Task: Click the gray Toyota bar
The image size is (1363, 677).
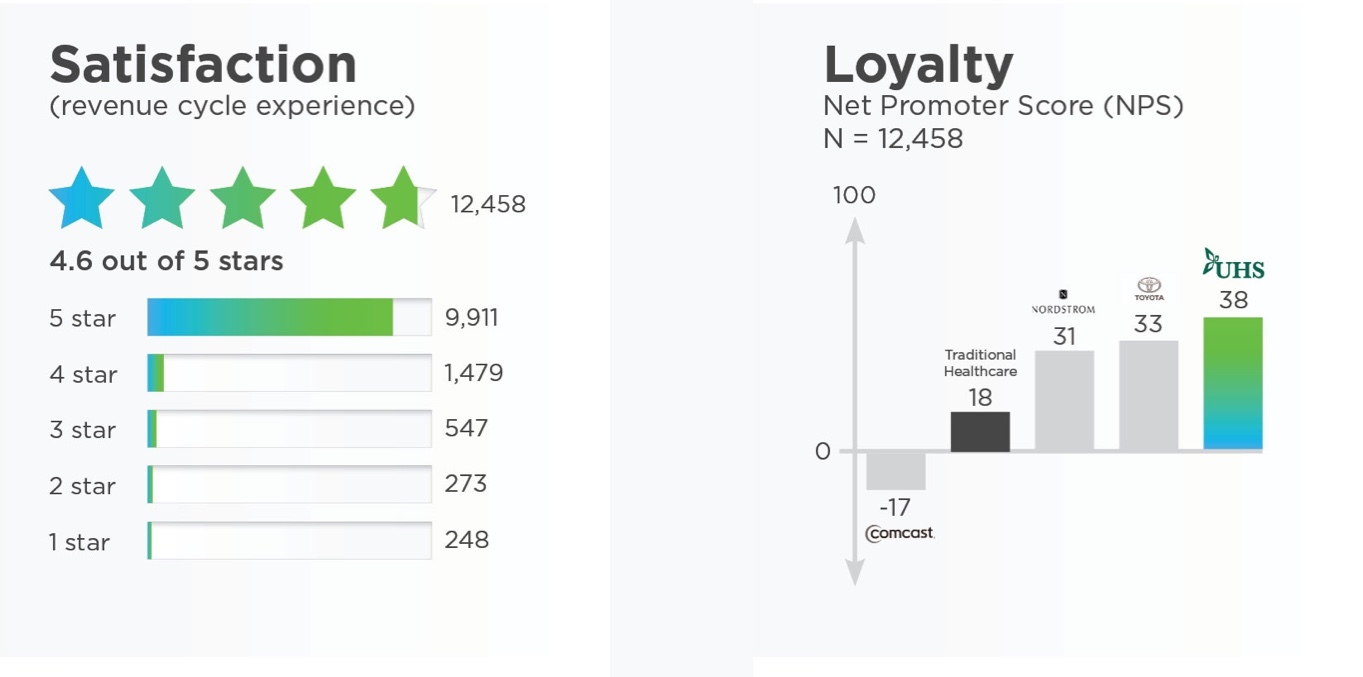Action: coord(1148,396)
